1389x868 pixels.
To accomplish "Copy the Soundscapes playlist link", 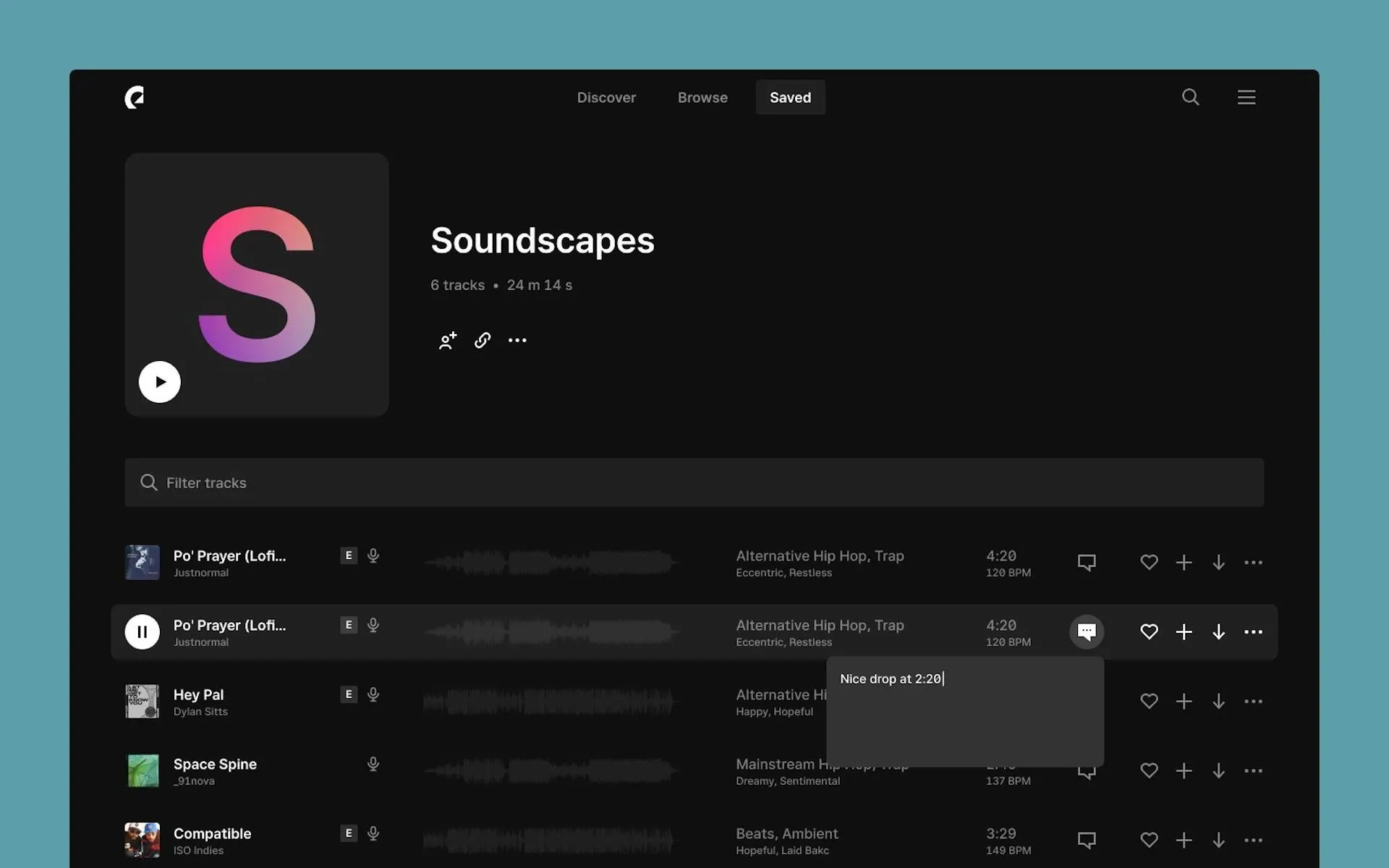I will click(x=483, y=340).
